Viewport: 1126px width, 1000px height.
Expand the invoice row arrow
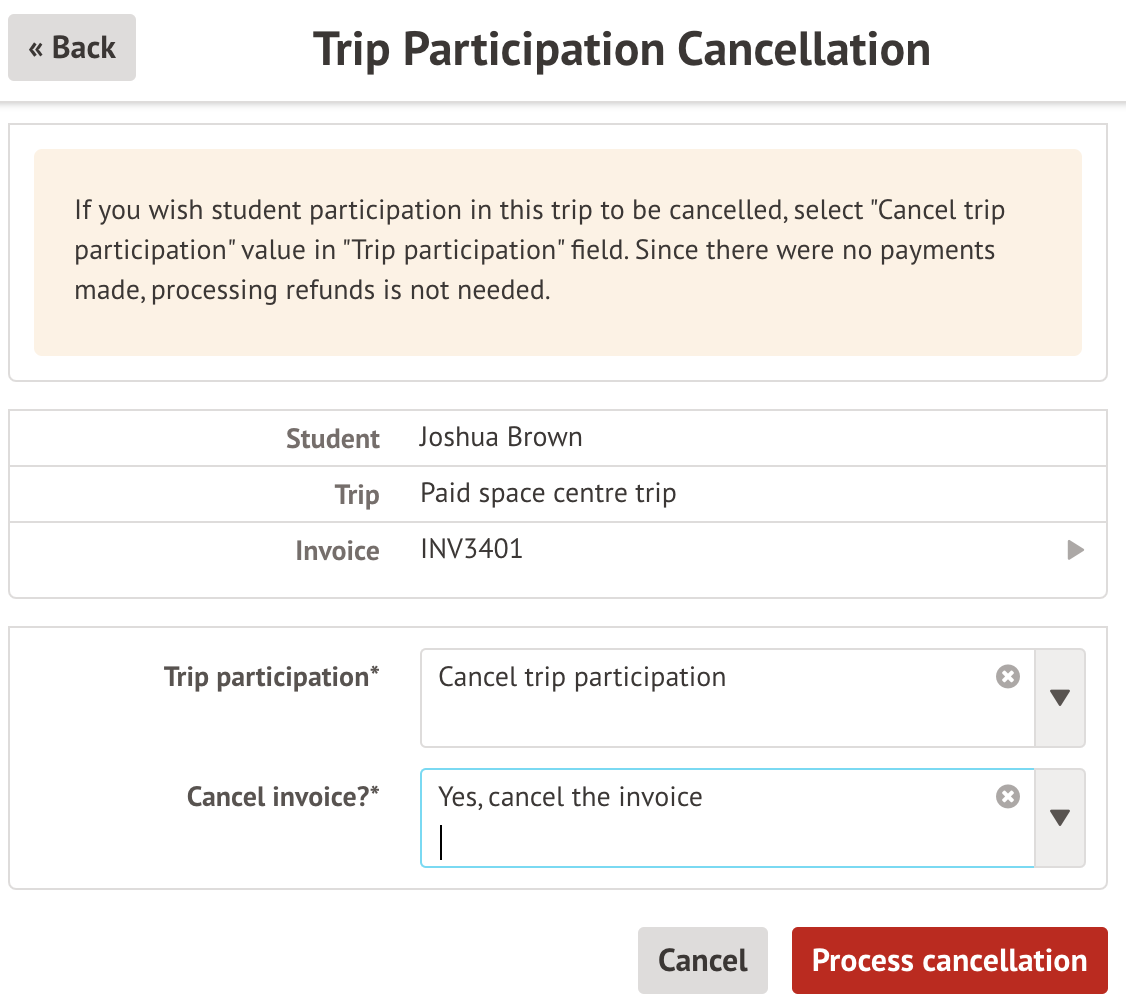(1075, 550)
